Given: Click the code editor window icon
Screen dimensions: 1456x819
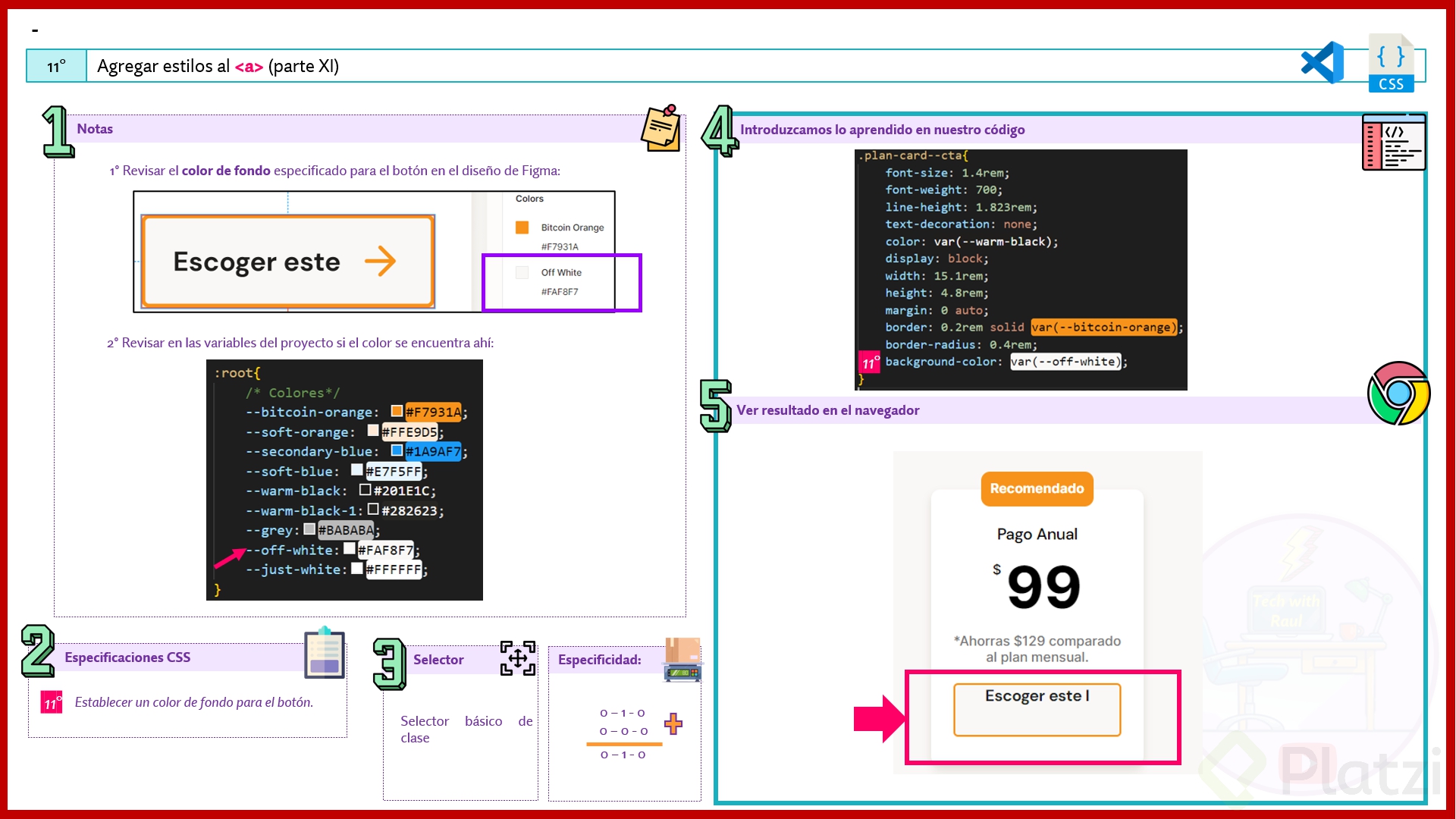Looking at the screenshot, I should click(1394, 142).
